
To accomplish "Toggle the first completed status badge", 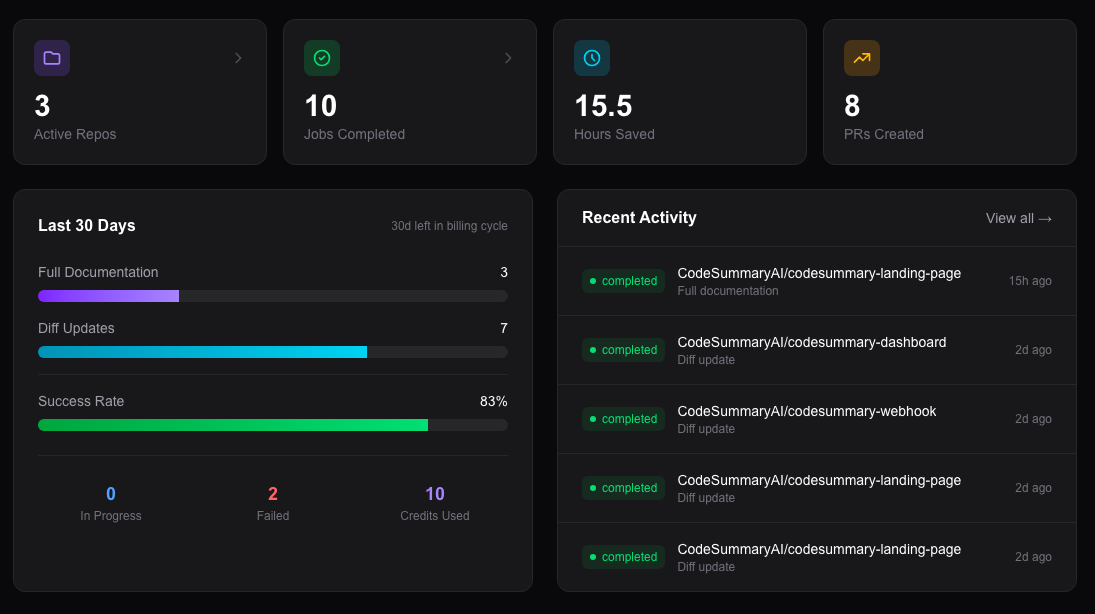I will point(623,281).
